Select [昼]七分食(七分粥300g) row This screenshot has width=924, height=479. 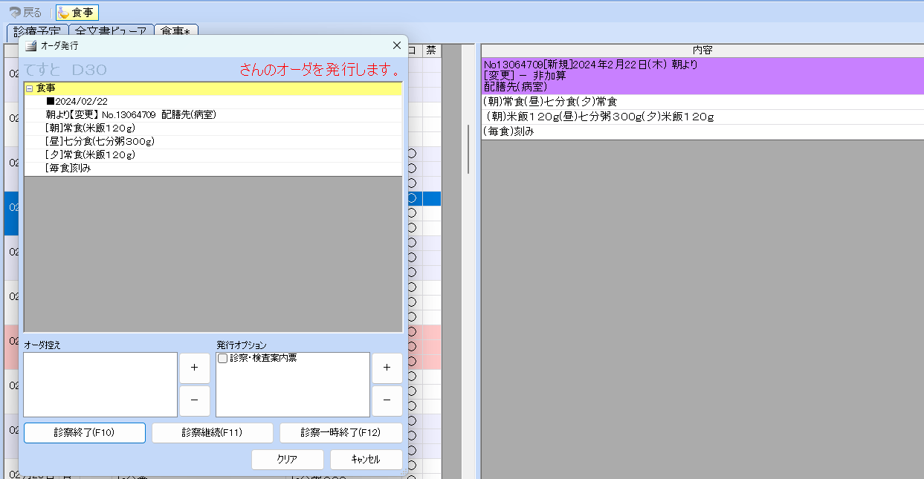point(213,141)
